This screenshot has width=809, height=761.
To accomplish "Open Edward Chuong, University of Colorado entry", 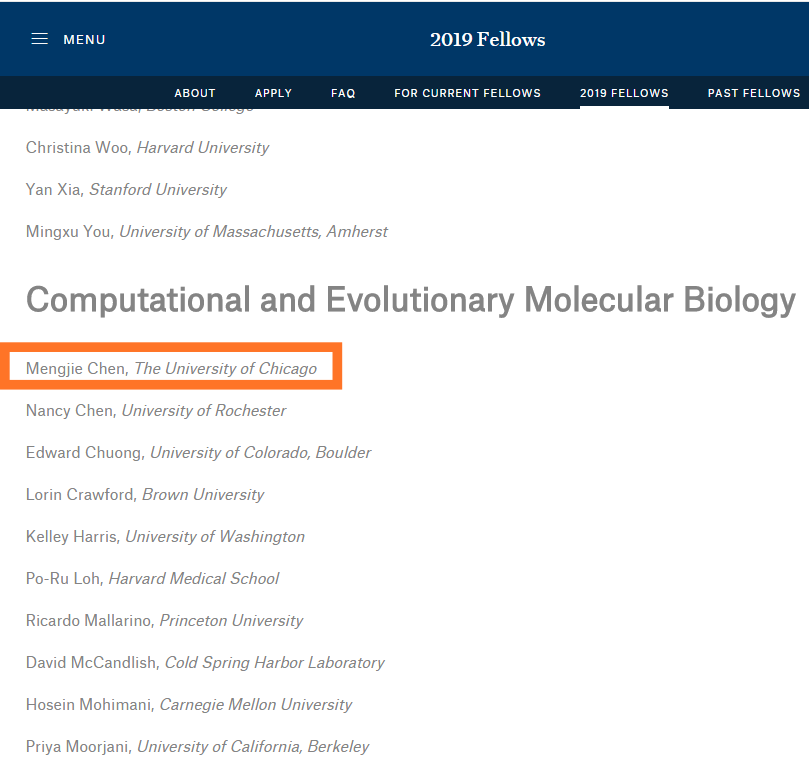I will [198, 453].
